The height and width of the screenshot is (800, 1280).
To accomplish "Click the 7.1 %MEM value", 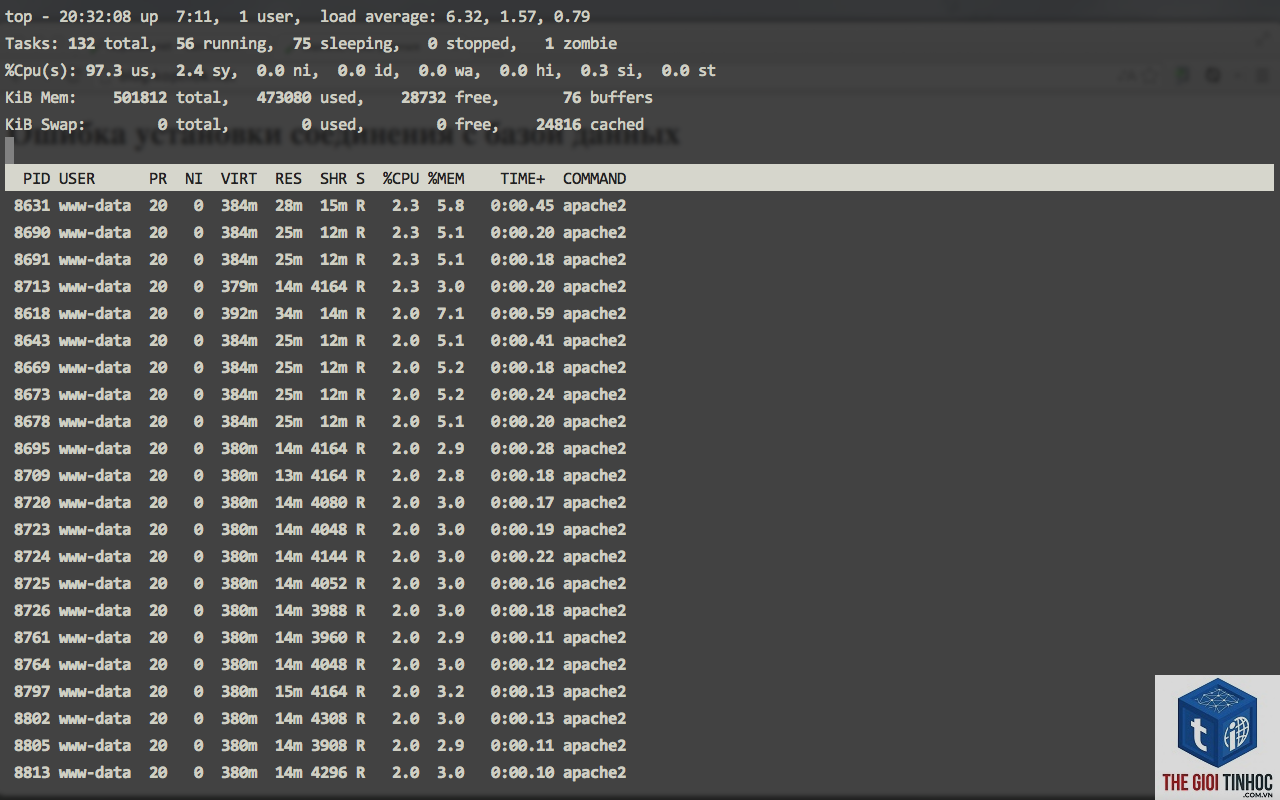I will (x=451, y=313).
